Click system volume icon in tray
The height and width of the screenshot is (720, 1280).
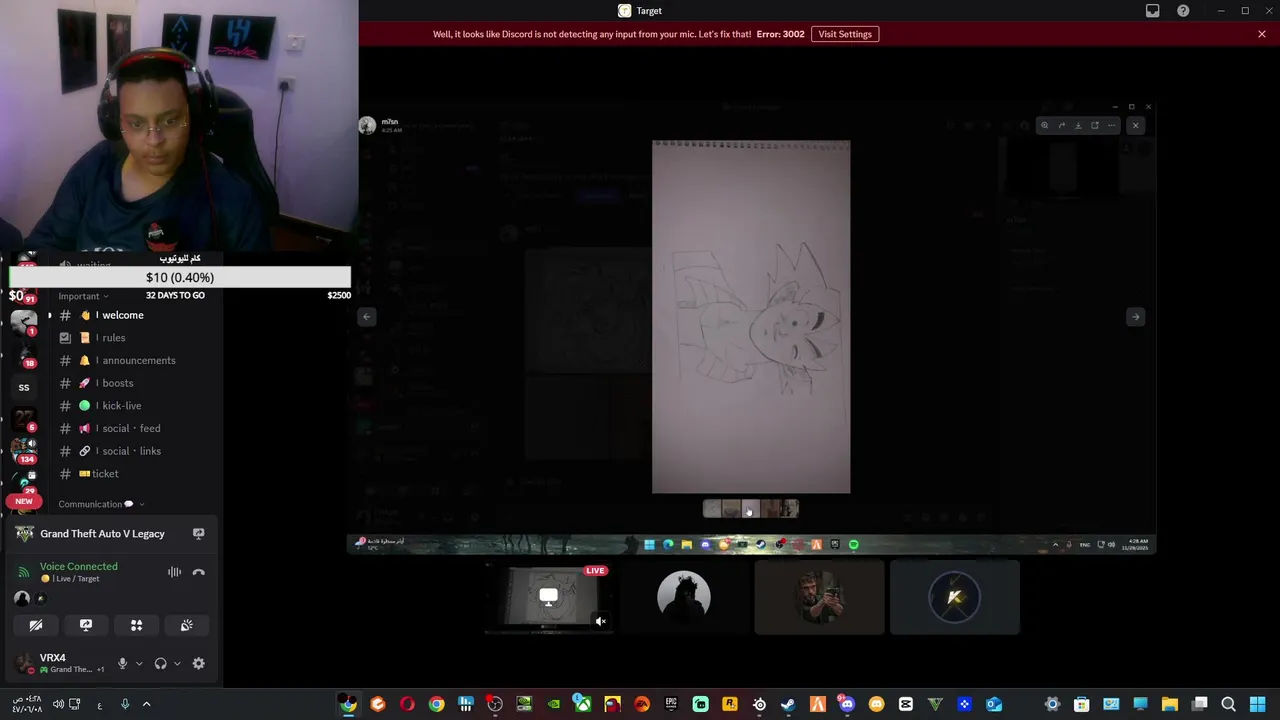click(58, 704)
